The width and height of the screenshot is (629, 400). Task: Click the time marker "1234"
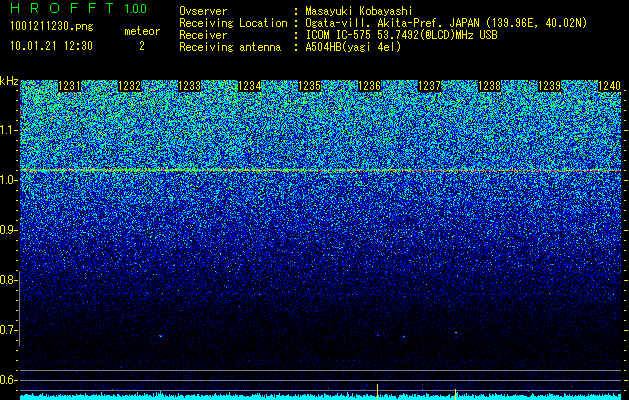click(250, 86)
